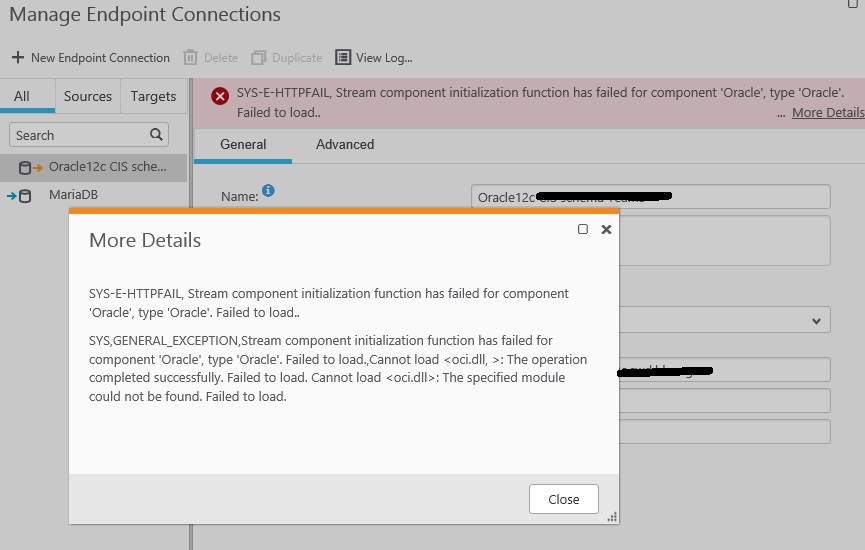Click the New Endpoint Connection plus icon
865x550 pixels.
17,58
